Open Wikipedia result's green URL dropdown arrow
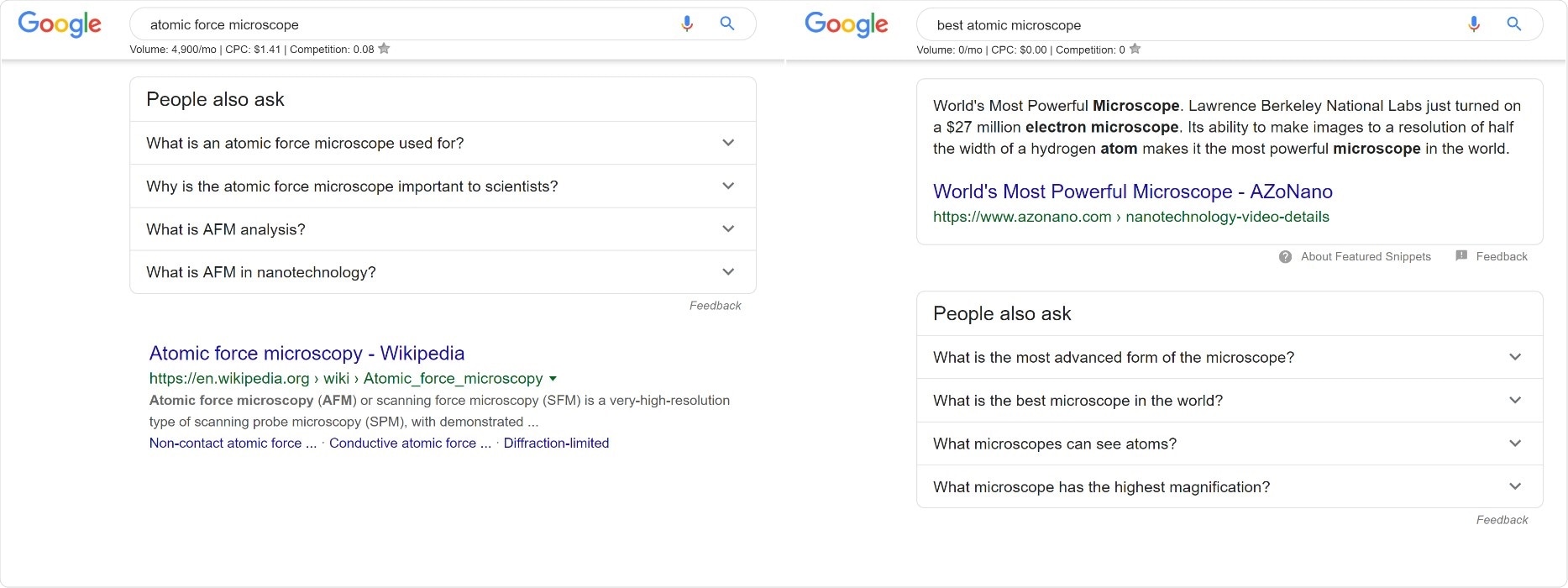 click(x=553, y=379)
